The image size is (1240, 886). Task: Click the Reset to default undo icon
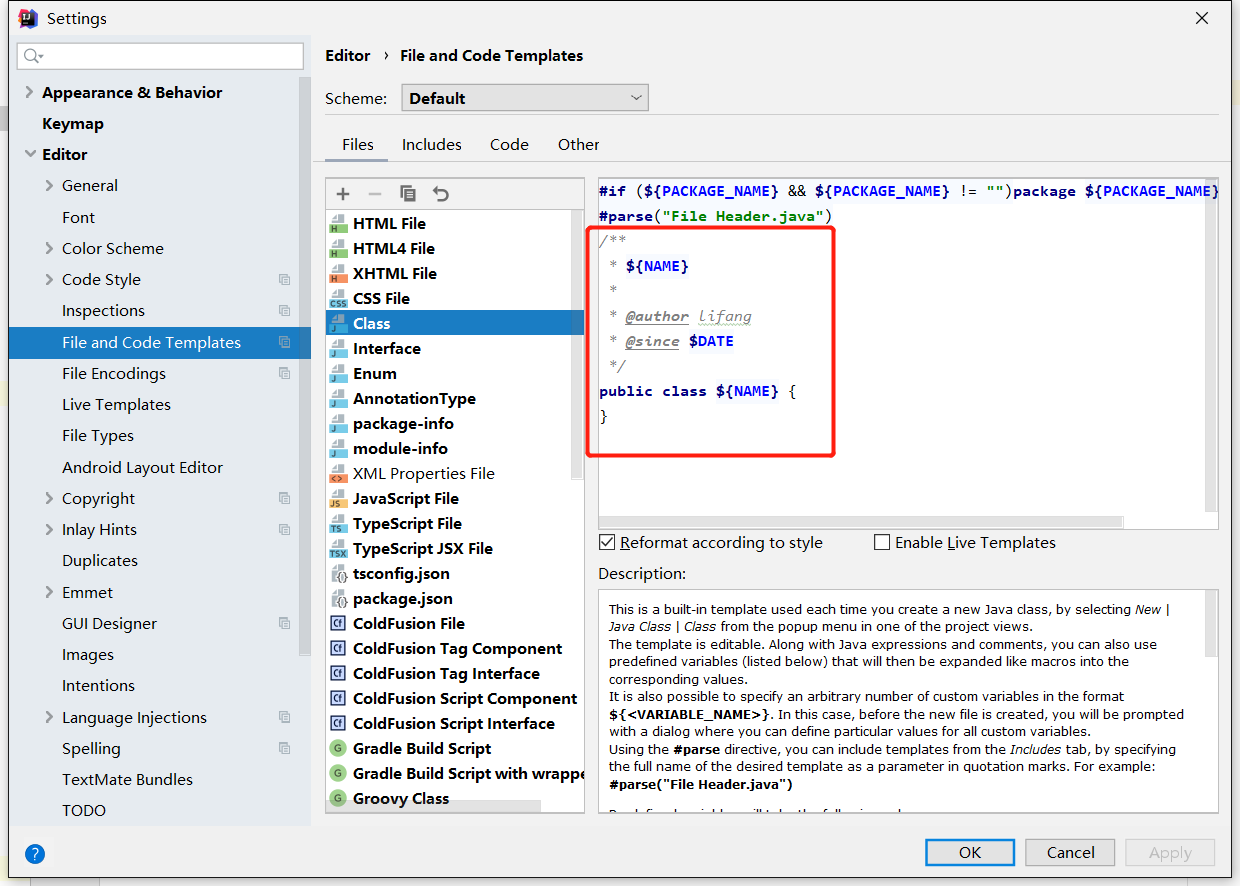pyautogui.click(x=440, y=194)
